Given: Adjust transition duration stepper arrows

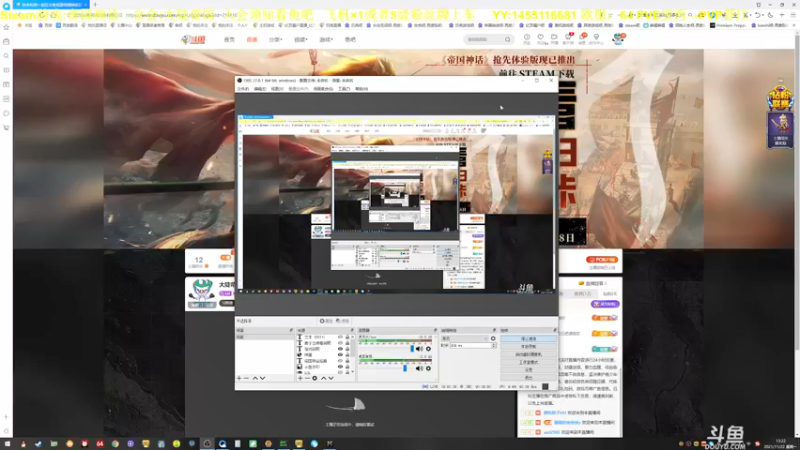Looking at the screenshot, I should point(493,345).
